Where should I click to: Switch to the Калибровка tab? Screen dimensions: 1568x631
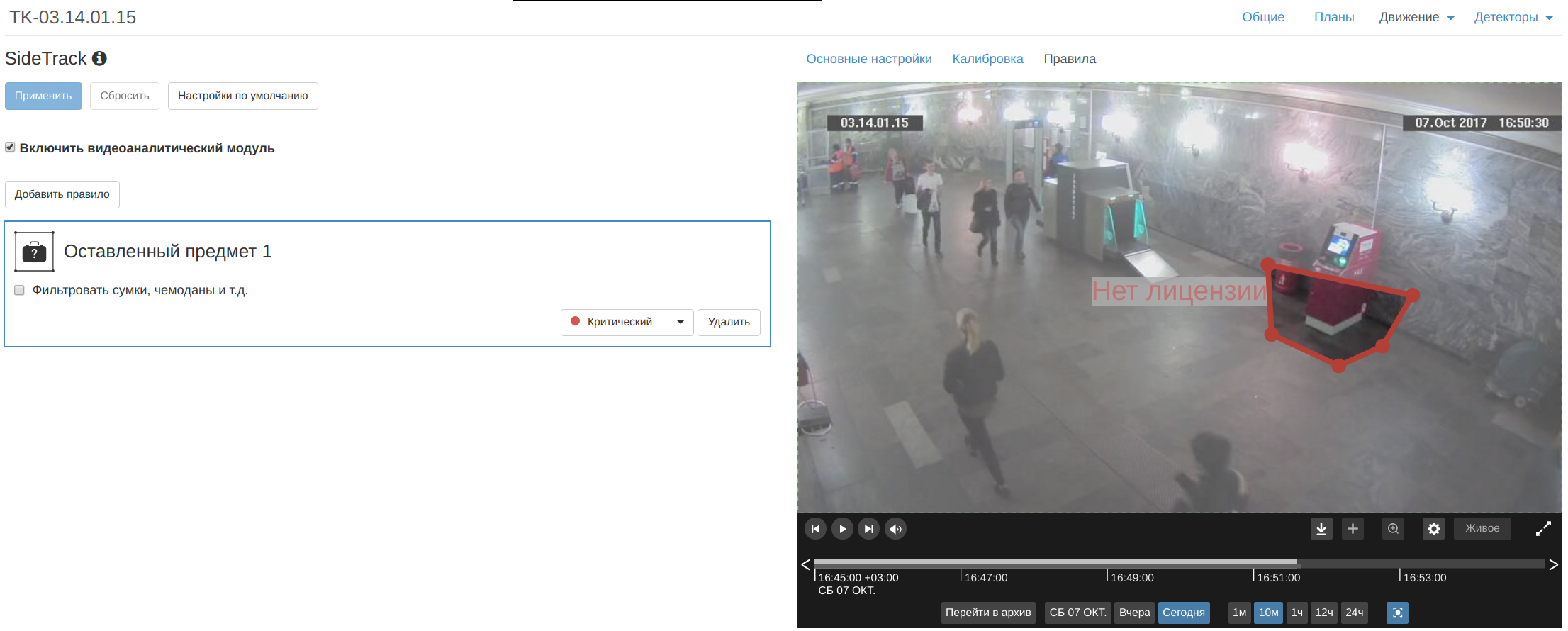point(987,59)
